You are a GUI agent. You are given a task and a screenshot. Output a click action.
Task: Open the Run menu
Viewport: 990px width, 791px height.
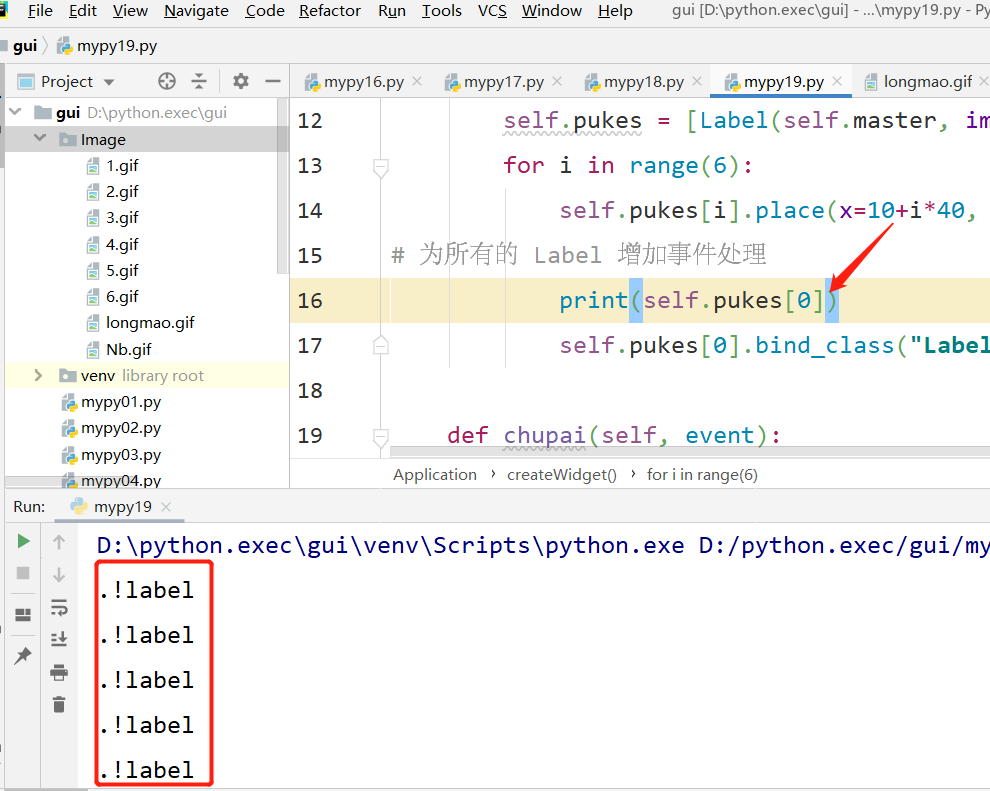(x=391, y=11)
